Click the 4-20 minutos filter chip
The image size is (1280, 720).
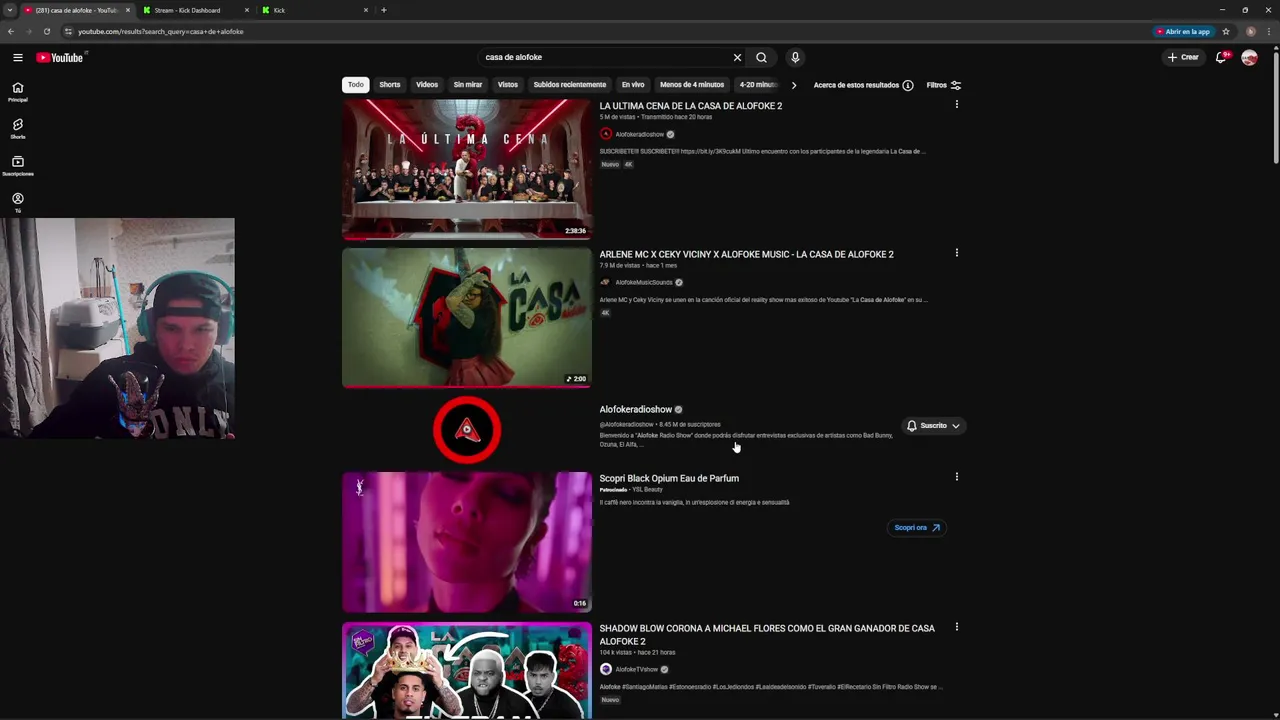pos(758,85)
